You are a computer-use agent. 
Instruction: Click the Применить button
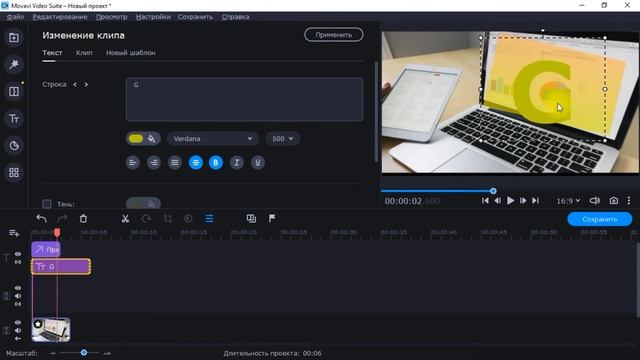click(333, 35)
